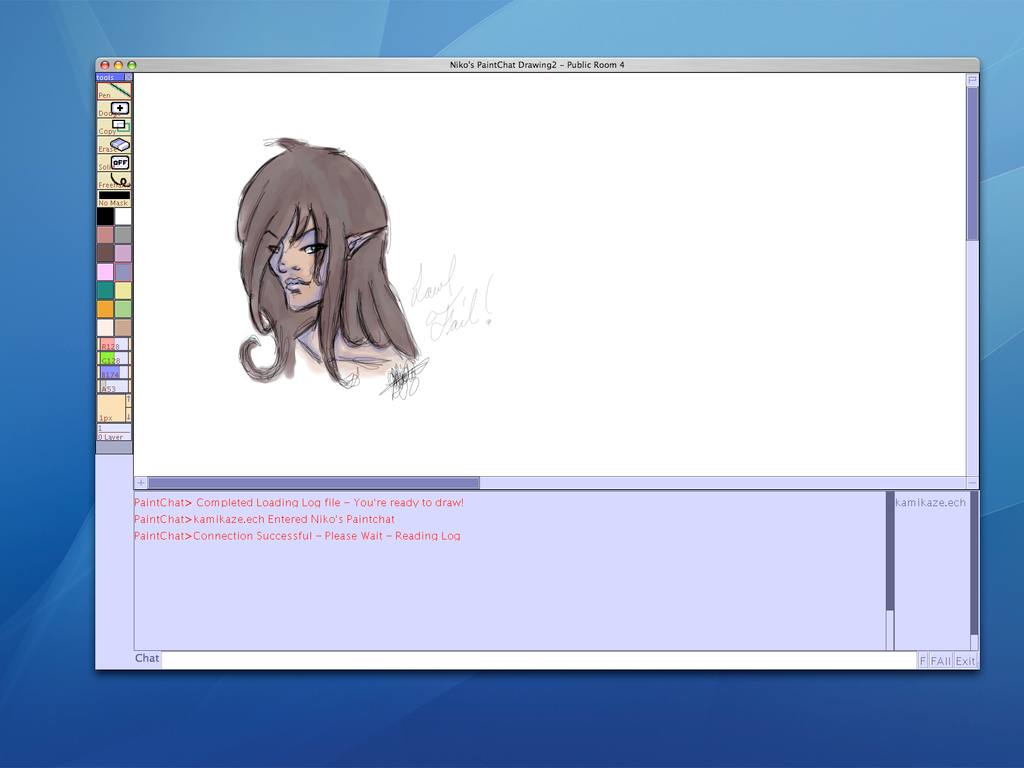Image resolution: width=1024 pixels, height=768 pixels.
Task: Click the user list scrollbar
Action: 974,571
